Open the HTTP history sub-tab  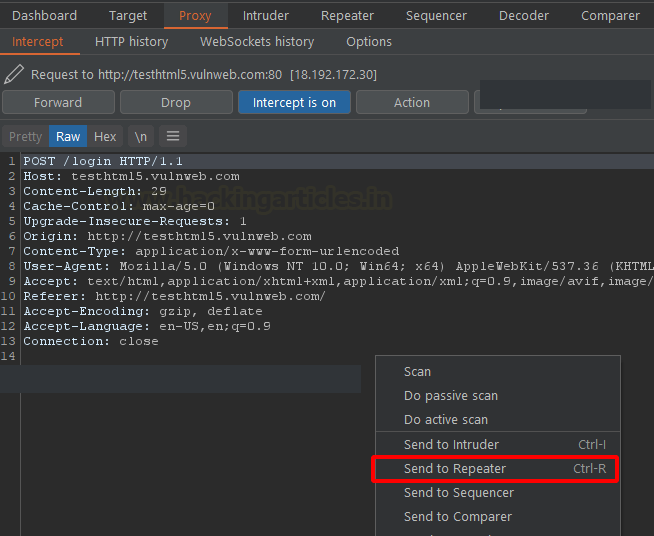coord(131,42)
